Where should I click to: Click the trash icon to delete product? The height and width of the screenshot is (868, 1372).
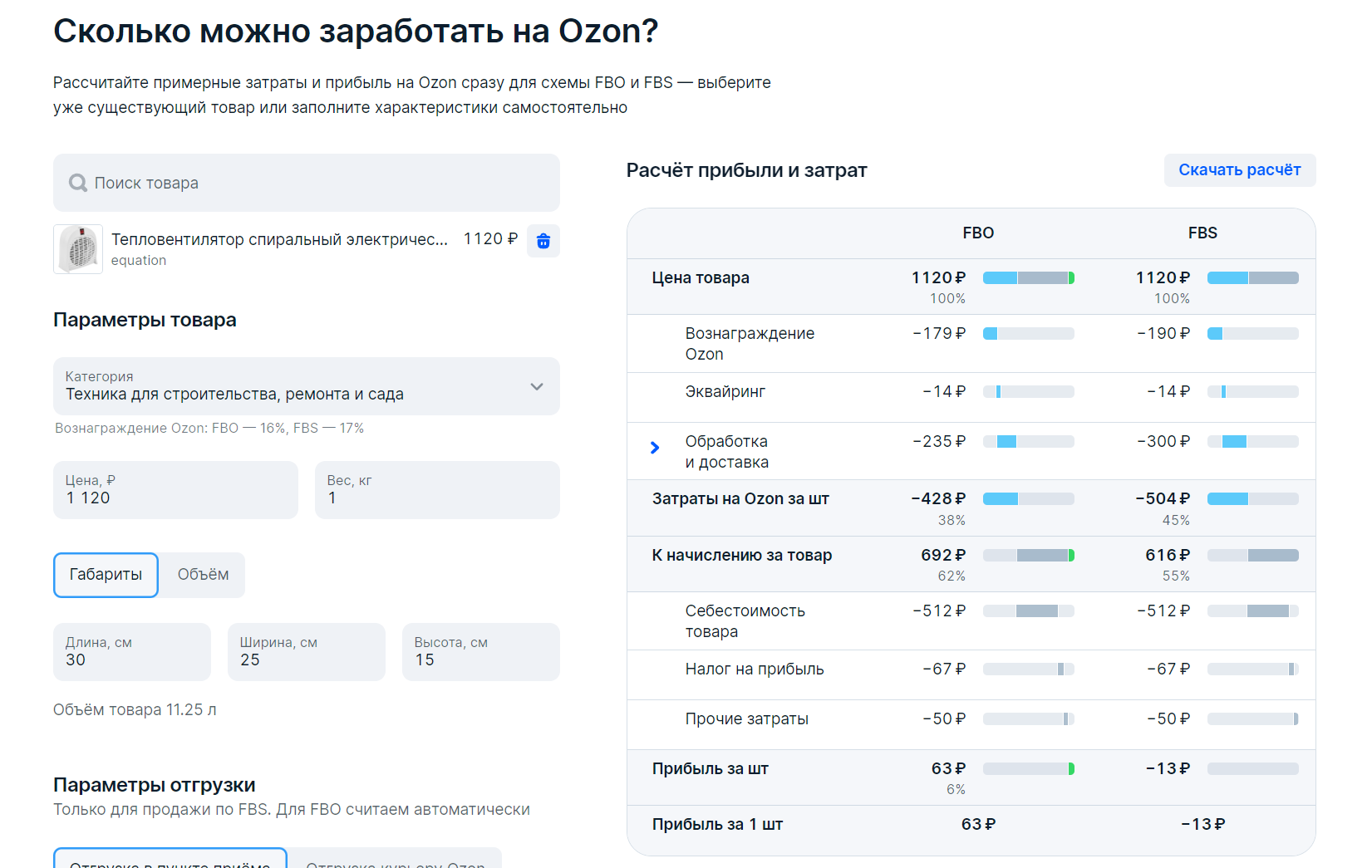point(543,241)
